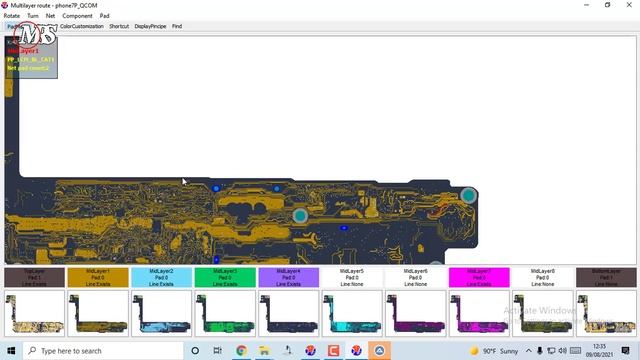Viewport: 640px width, 360px height.
Task: Click the microphone tray icon
Action: (540, 351)
